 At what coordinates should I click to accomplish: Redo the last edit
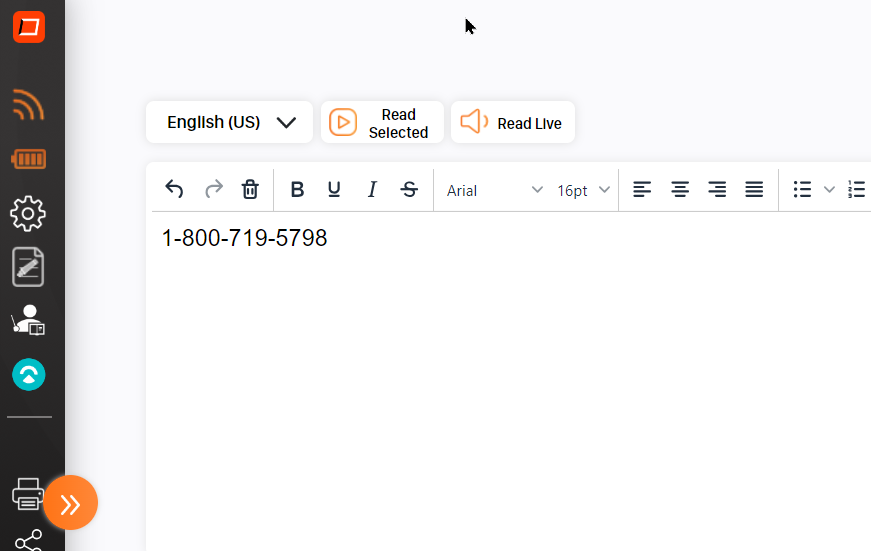point(214,189)
